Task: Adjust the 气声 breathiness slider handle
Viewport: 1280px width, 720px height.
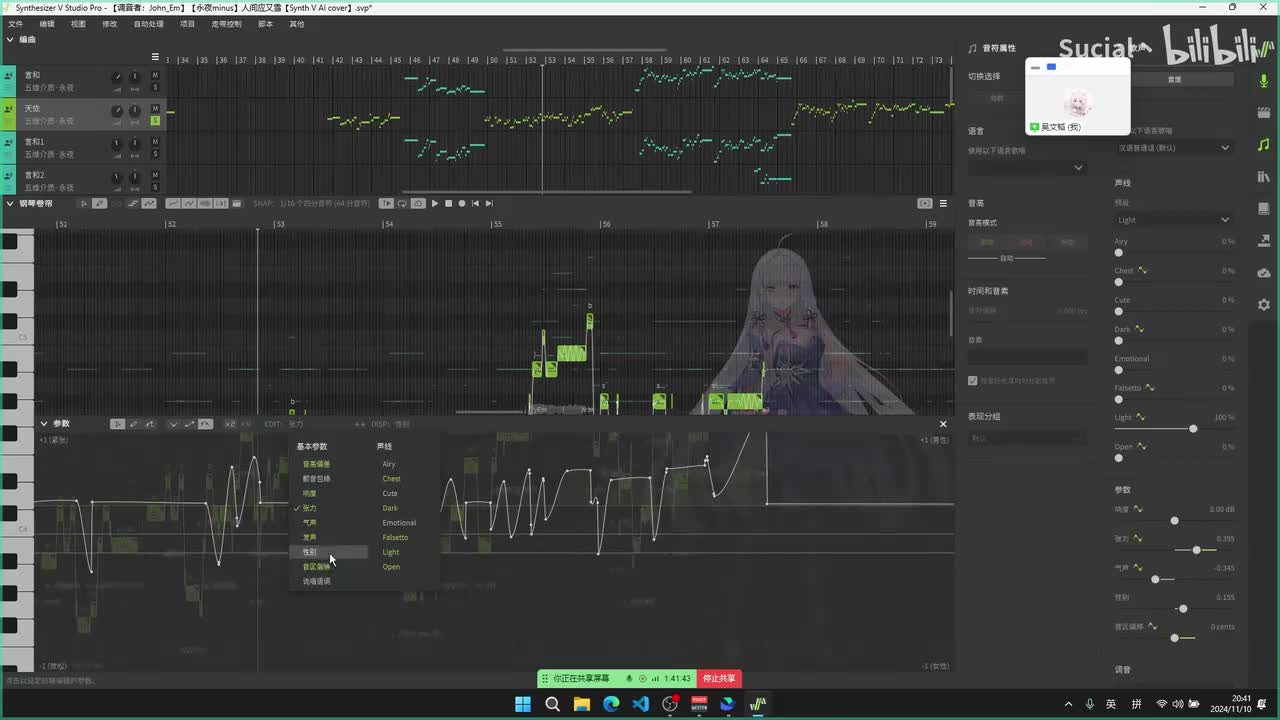Action: pos(1155,579)
